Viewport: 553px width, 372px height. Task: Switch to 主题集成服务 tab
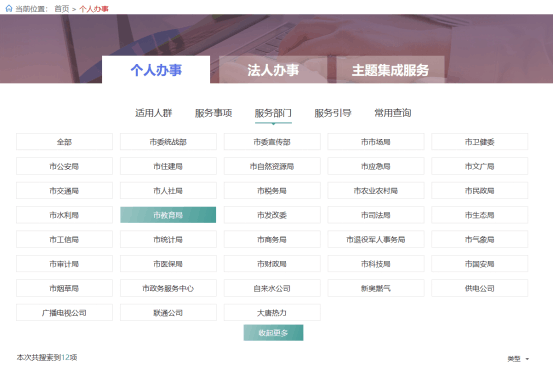(390, 70)
